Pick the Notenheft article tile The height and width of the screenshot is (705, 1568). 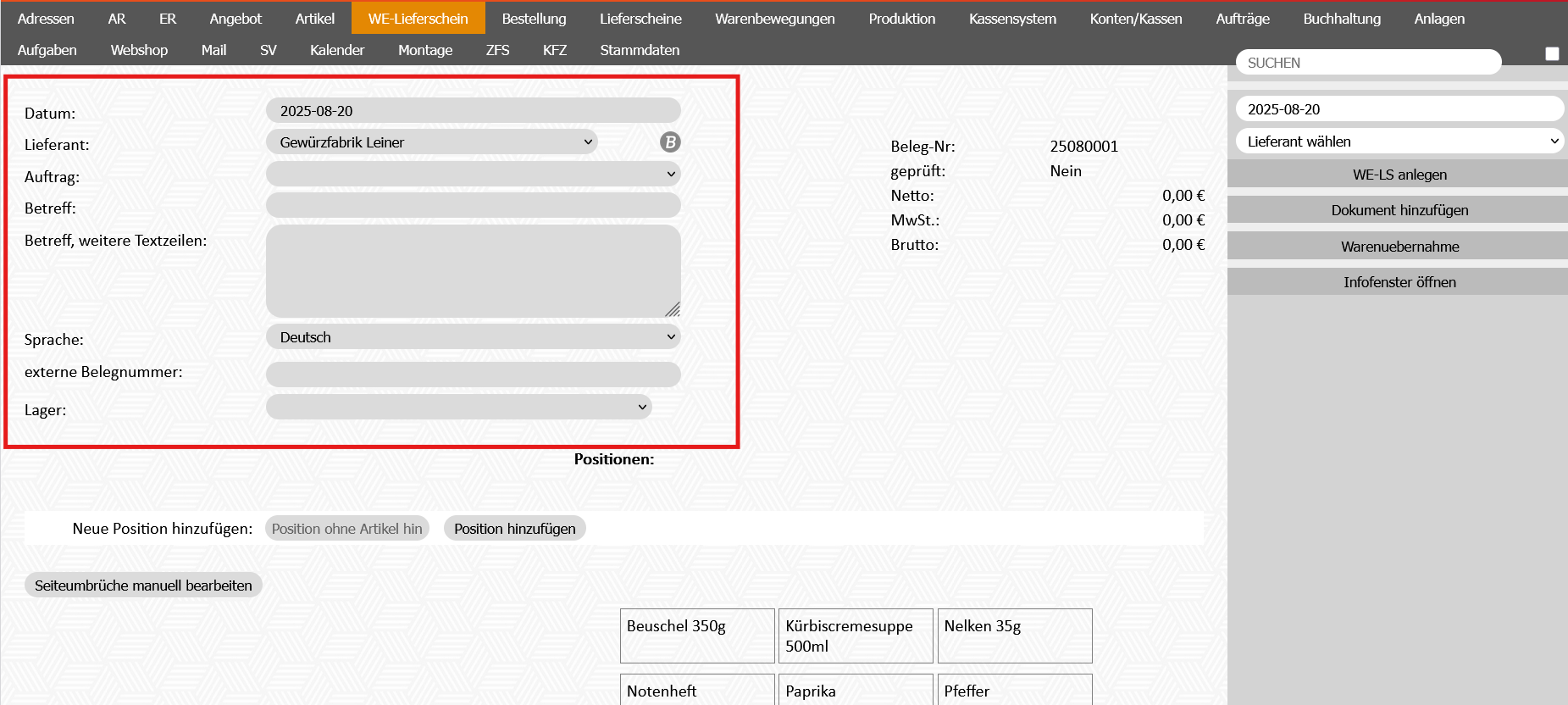pos(697,690)
